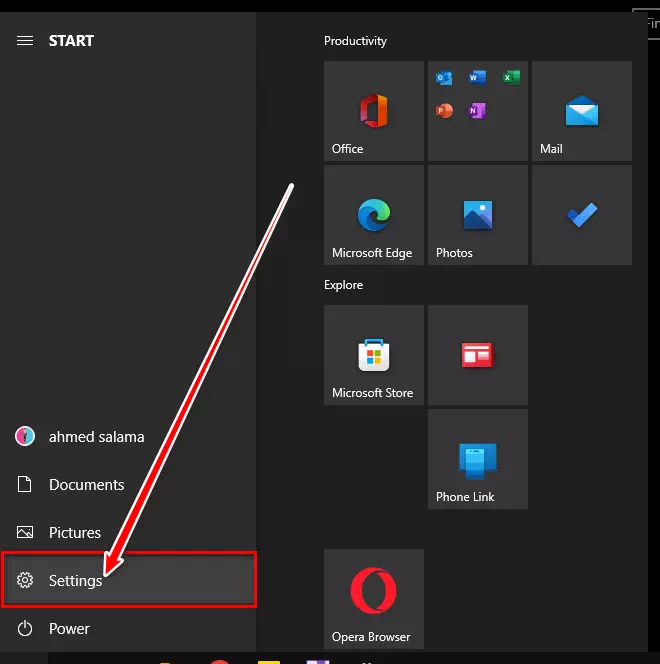Open the Outlook icon in the Office folder tile

pyautogui.click(x=444, y=78)
